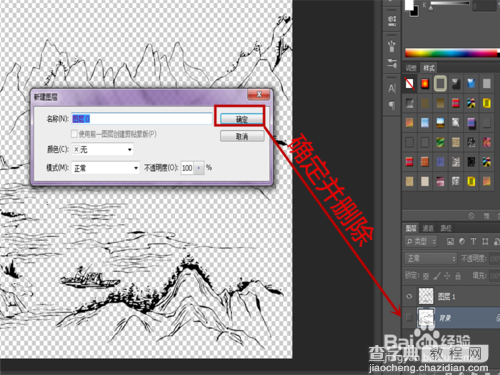Open the 类型 layer filter dropdown
500x375 pixels.
coord(421,242)
